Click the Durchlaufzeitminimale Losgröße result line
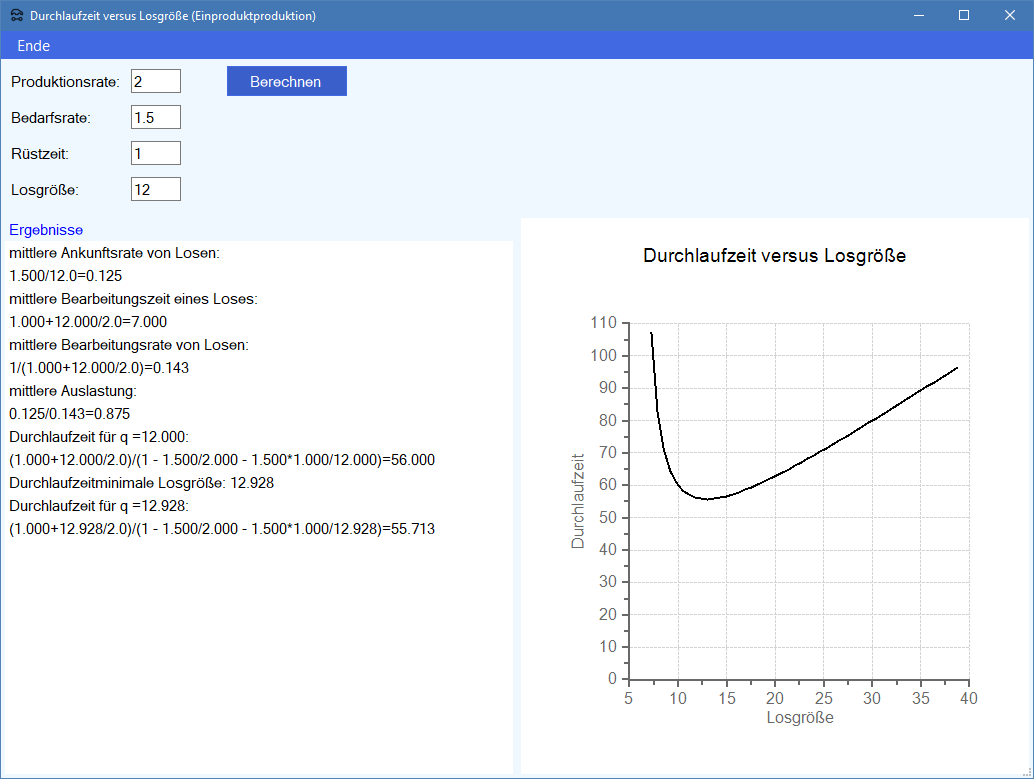1034x779 pixels. click(x=141, y=483)
